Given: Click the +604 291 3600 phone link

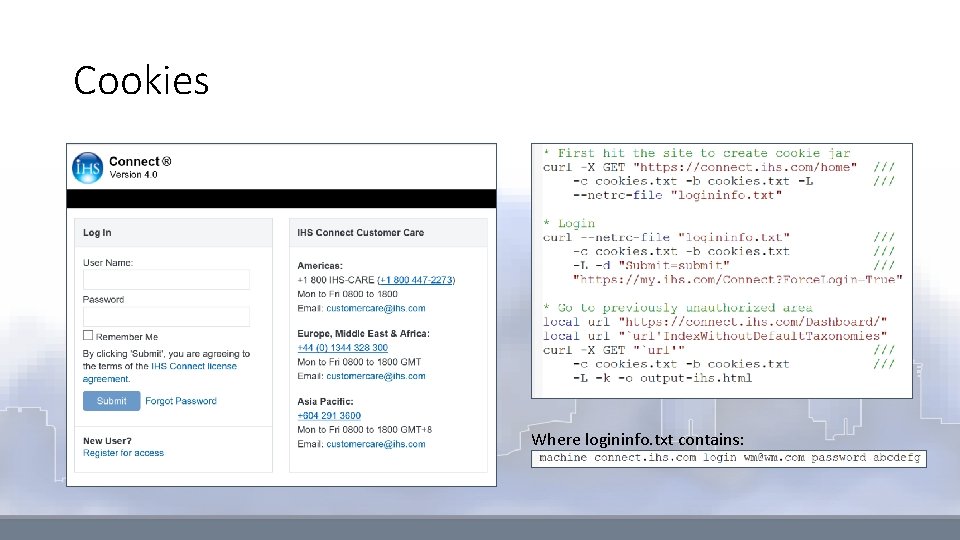Looking at the screenshot, I should 329,416.
